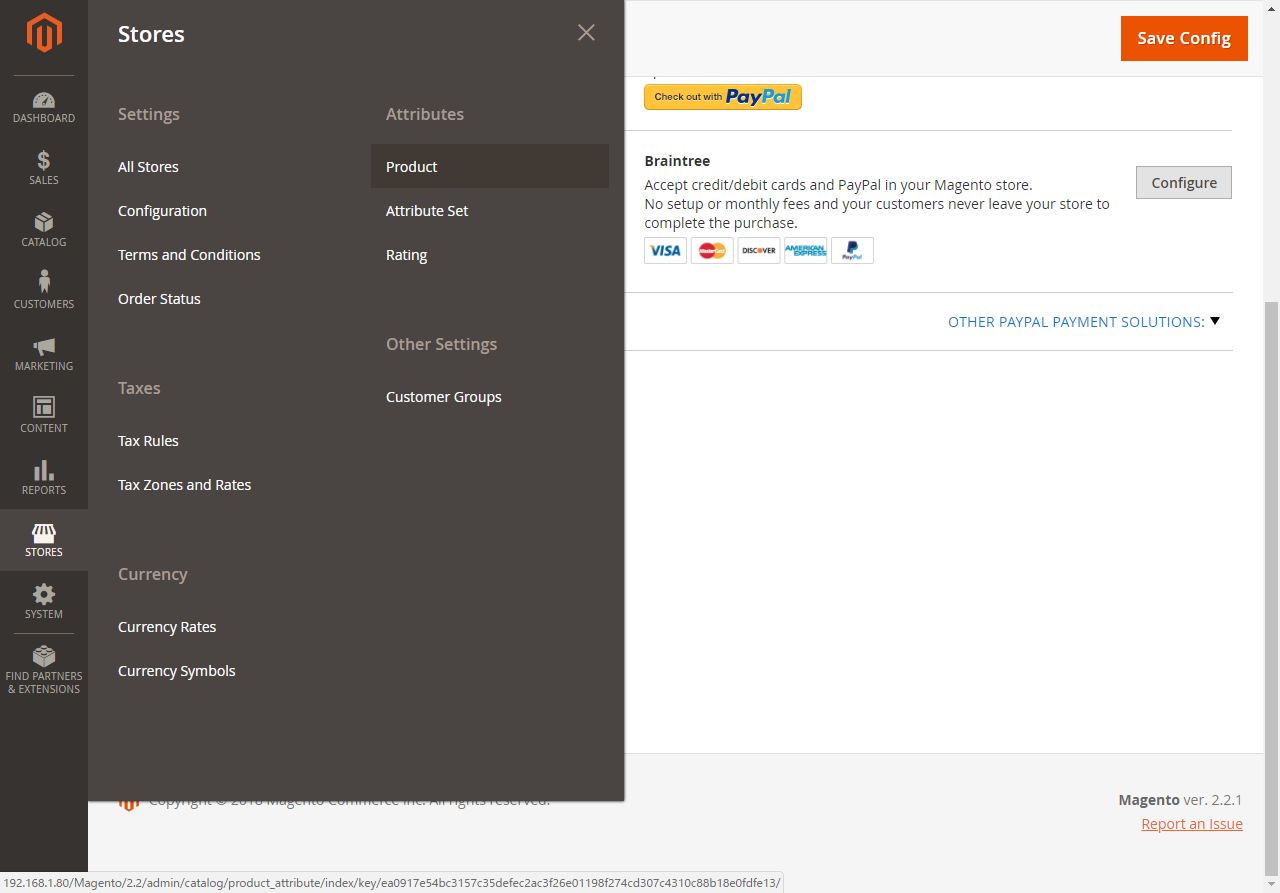Open Attribute Set menu item
The width and height of the screenshot is (1280, 893).
[x=427, y=211]
